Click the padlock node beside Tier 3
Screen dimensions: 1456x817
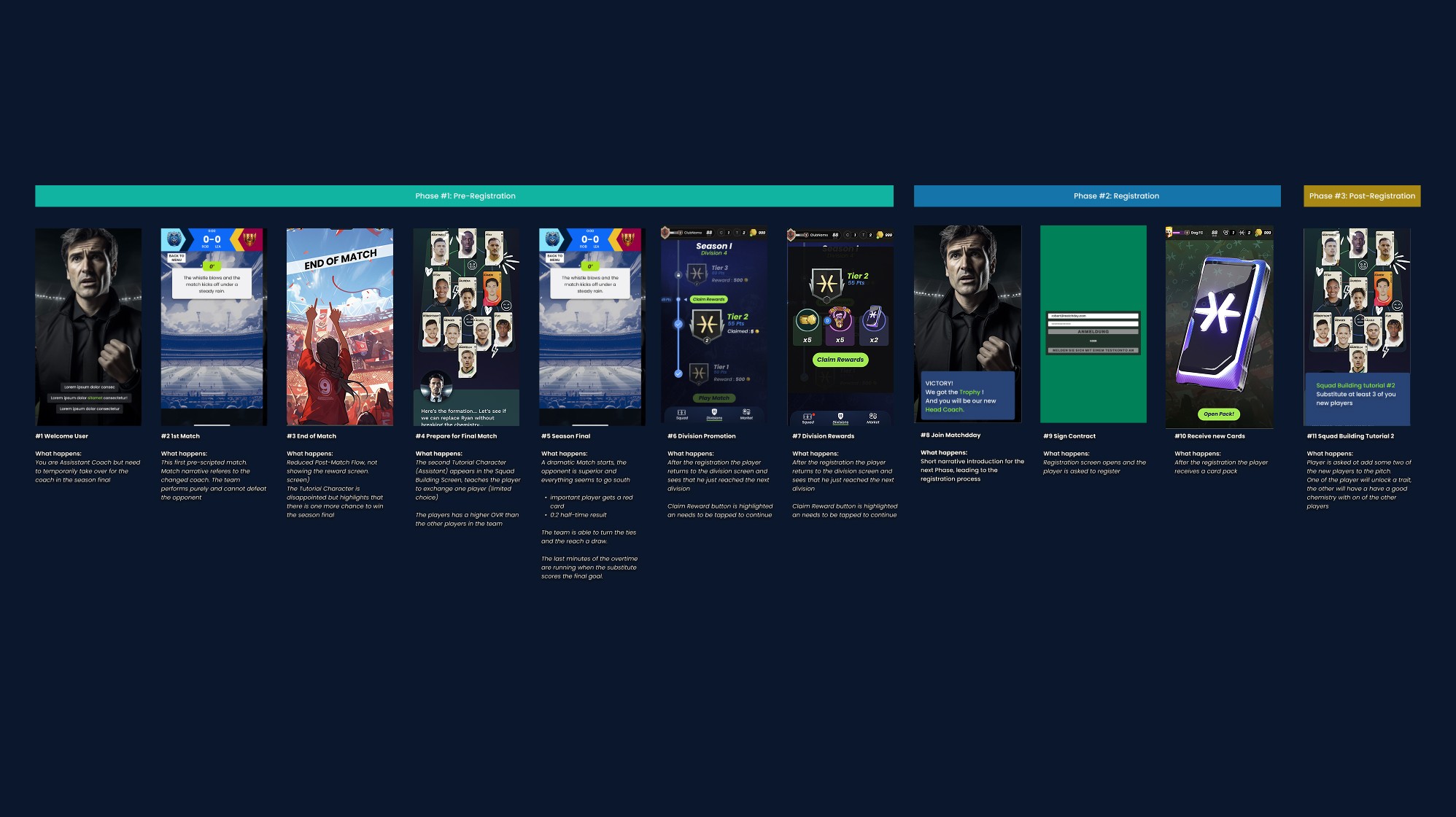(x=678, y=275)
